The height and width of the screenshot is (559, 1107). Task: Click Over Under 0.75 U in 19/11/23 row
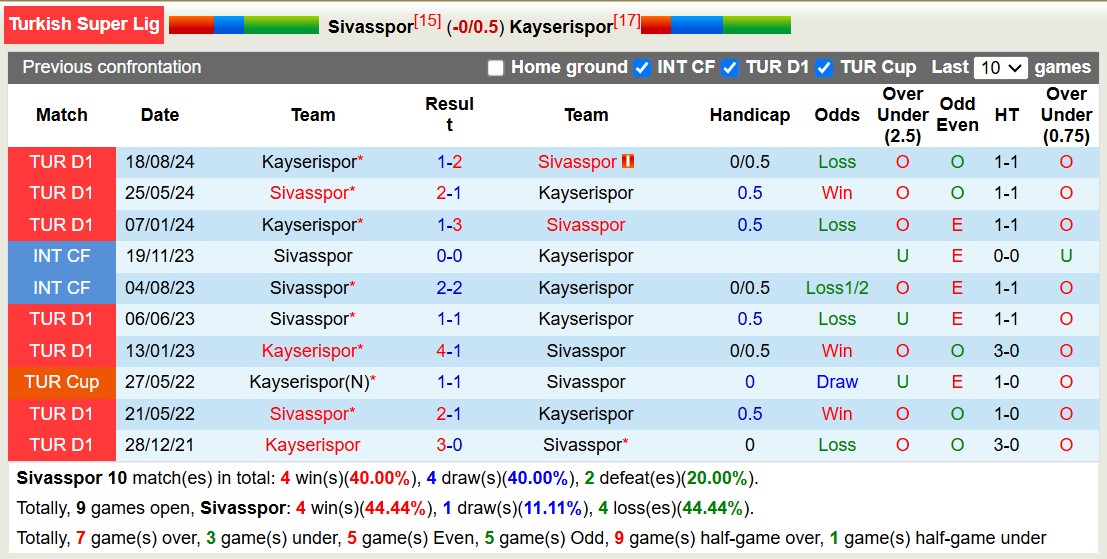(x=1066, y=256)
